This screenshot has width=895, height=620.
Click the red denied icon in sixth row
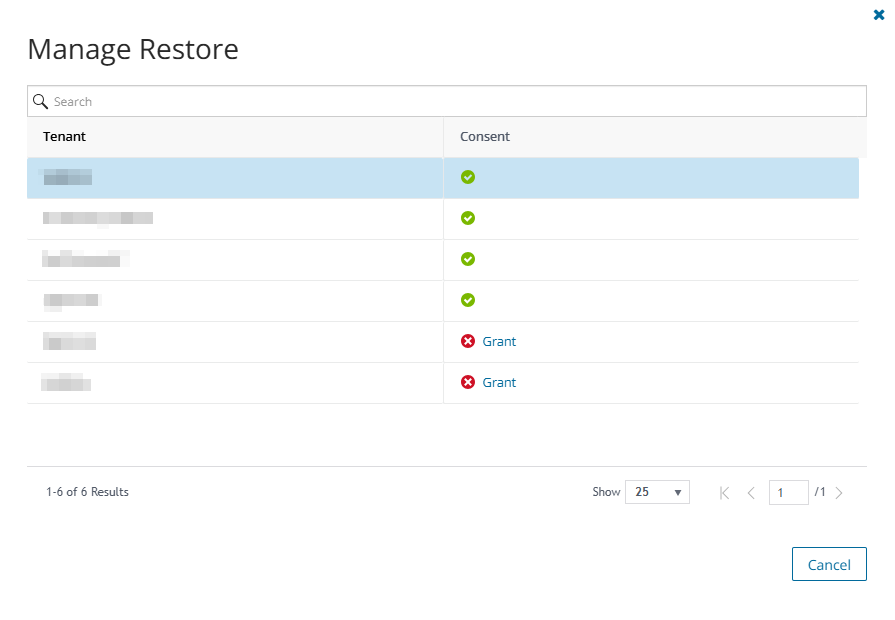[468, 382]
